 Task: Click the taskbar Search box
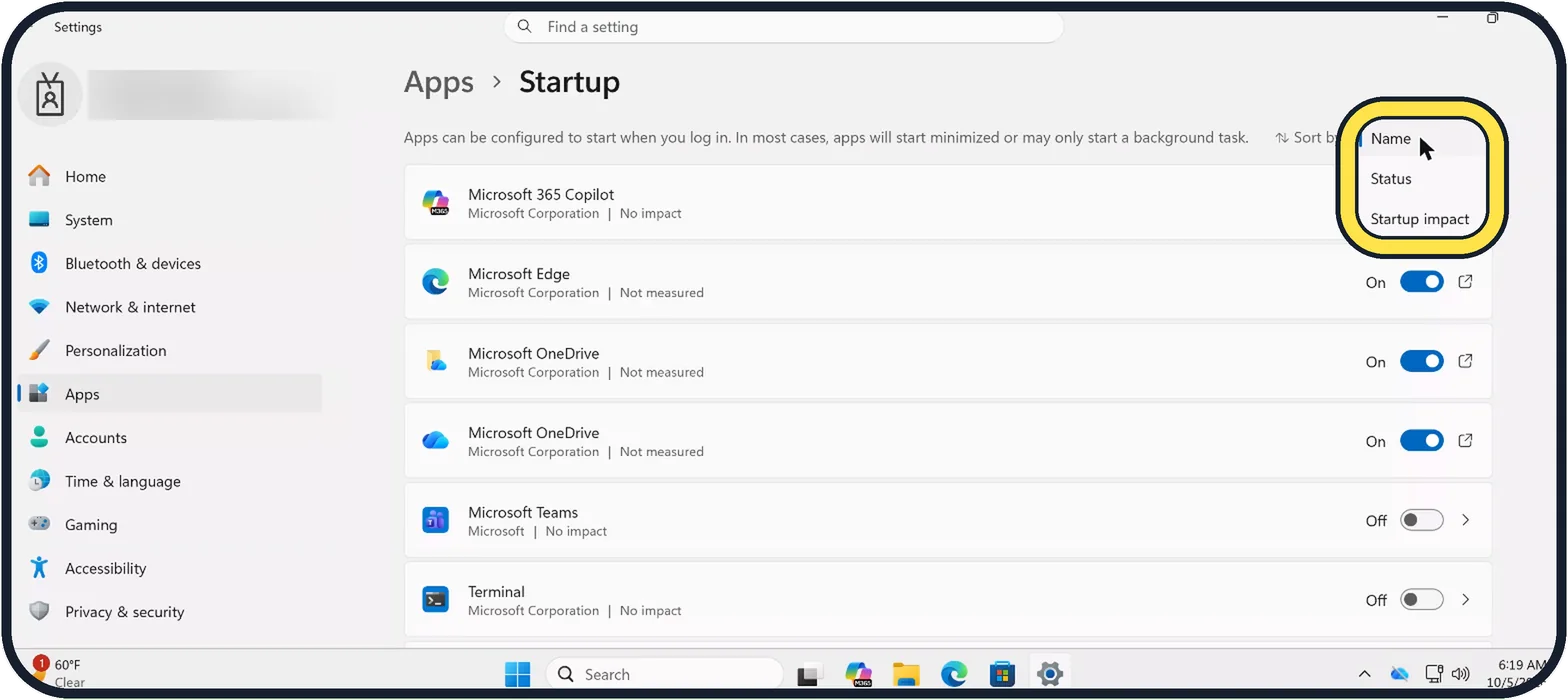664,675
